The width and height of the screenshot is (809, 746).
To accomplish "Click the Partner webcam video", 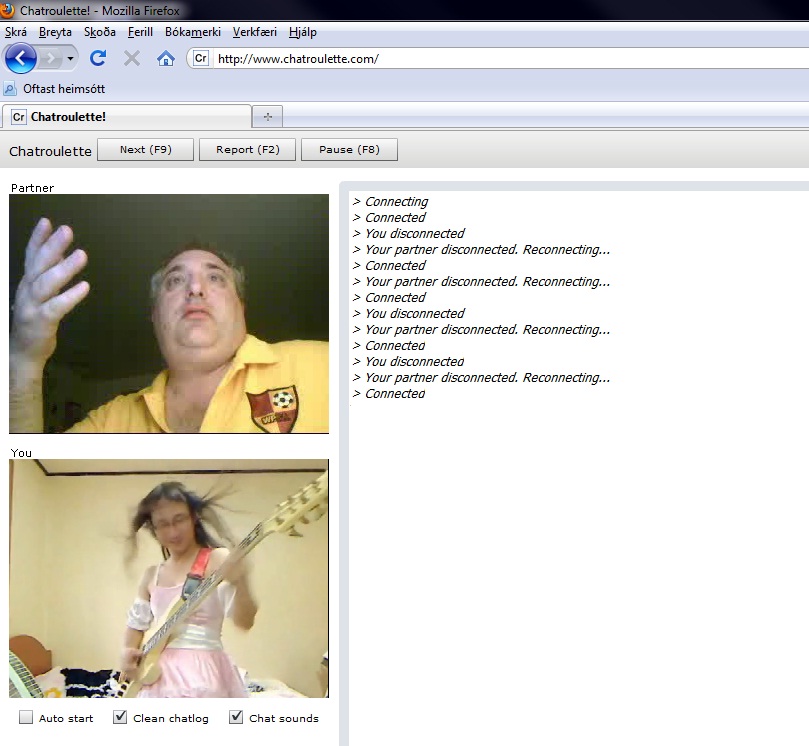I will [x=169, y=314].
